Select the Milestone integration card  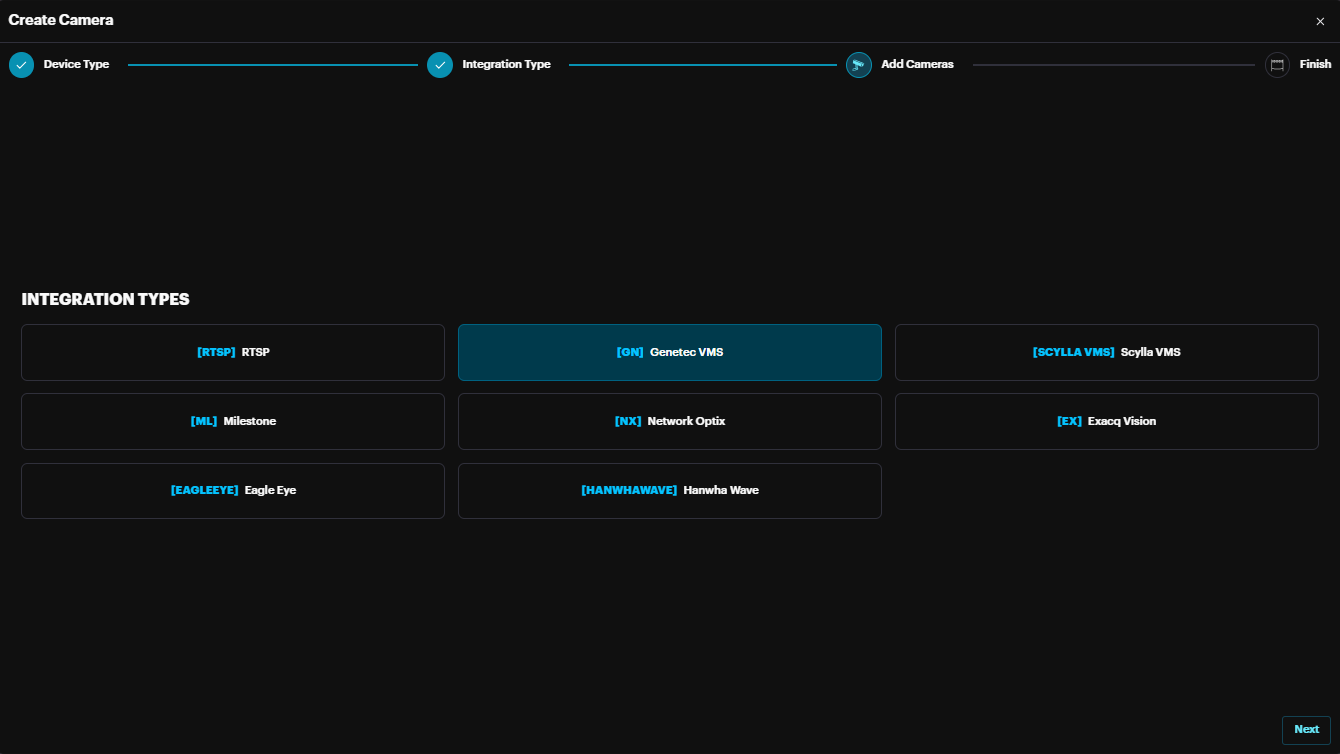click(232, 421)
